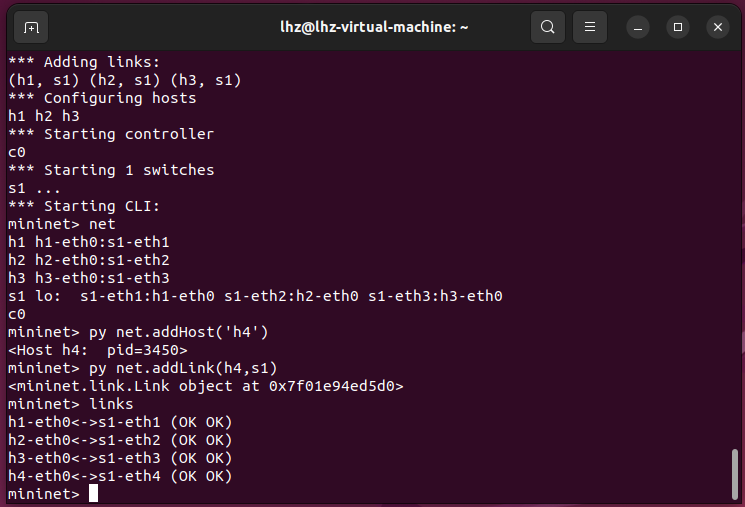Viewport: 745px width, 507px height.
Task: Click the '<Host h4: pid=3450>' output line
Action: 97,350
